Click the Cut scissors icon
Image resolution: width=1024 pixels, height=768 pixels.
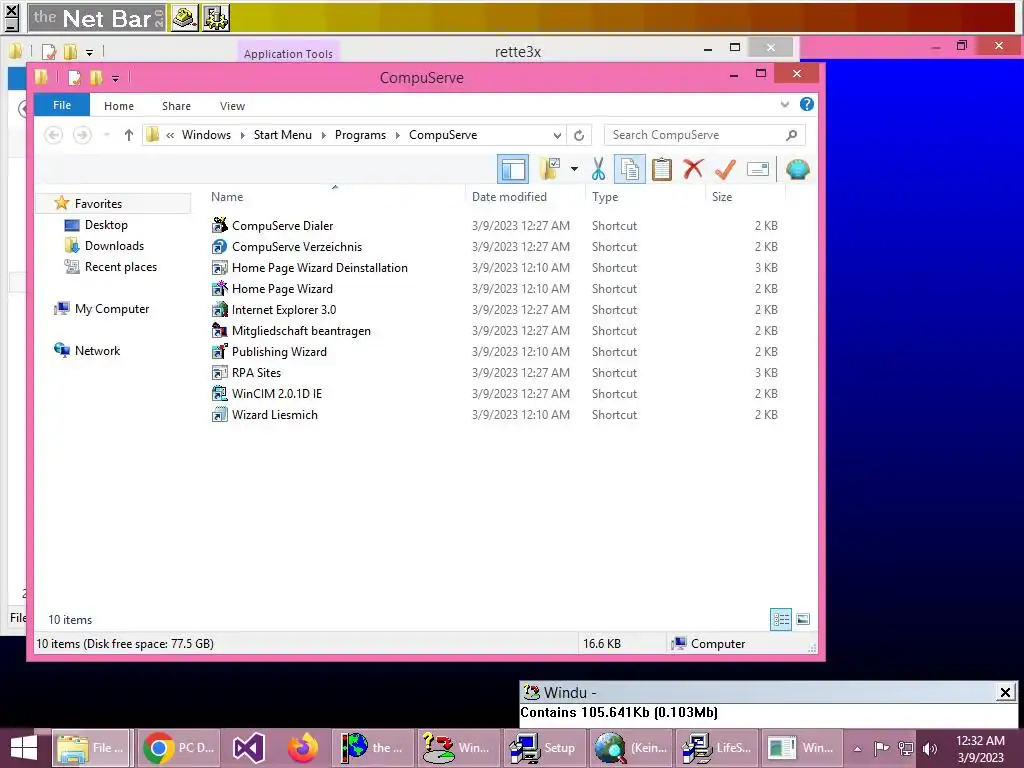598,169
